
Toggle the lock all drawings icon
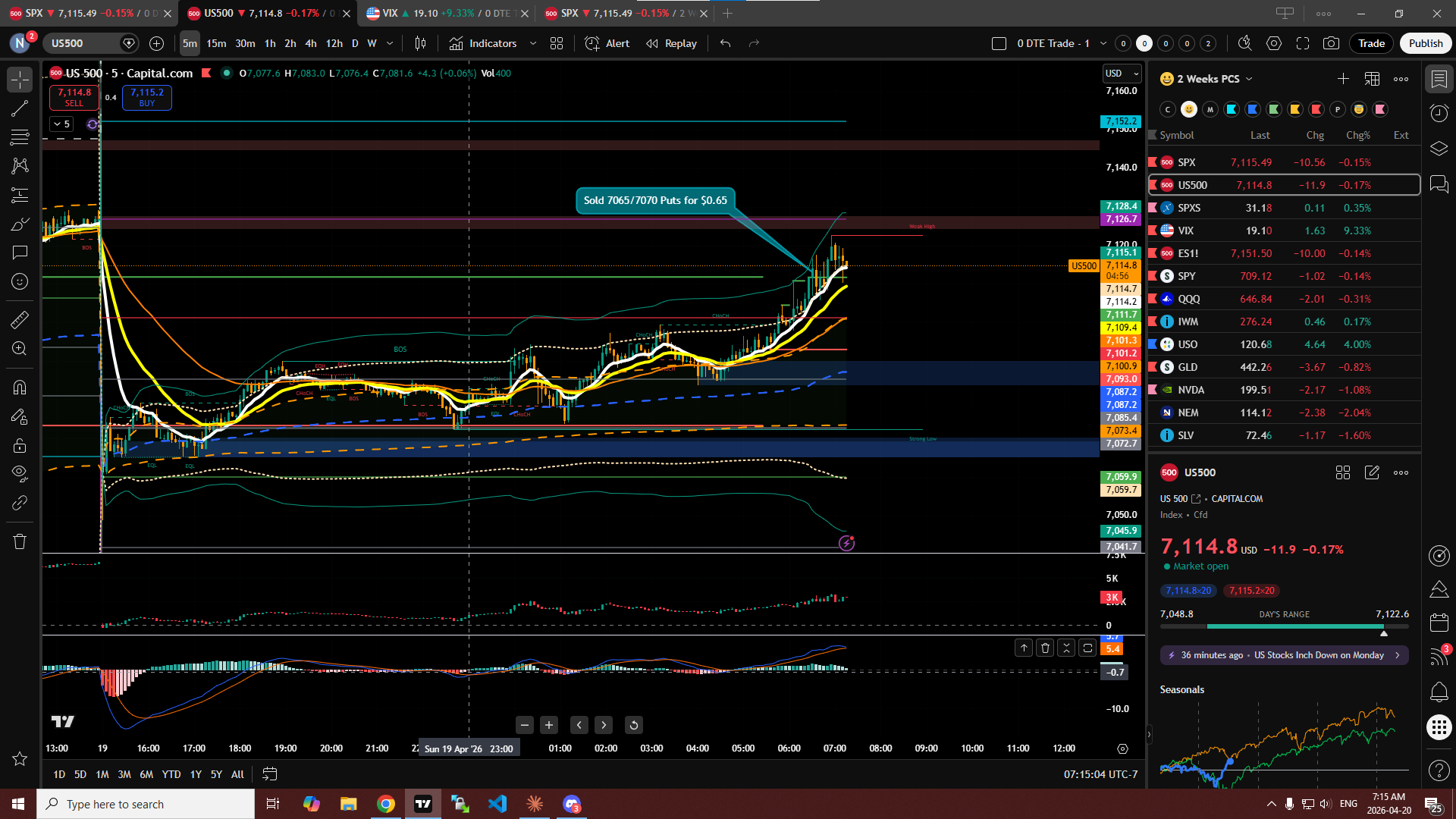coord(20,445)
